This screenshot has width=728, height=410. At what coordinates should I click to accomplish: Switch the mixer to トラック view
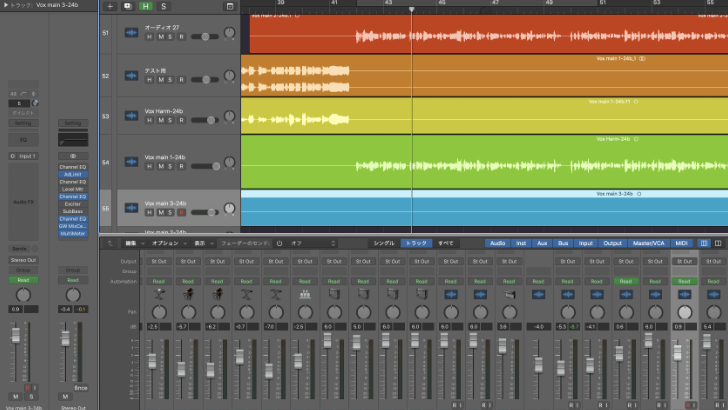pyautogui.click(x=416, y=243)
